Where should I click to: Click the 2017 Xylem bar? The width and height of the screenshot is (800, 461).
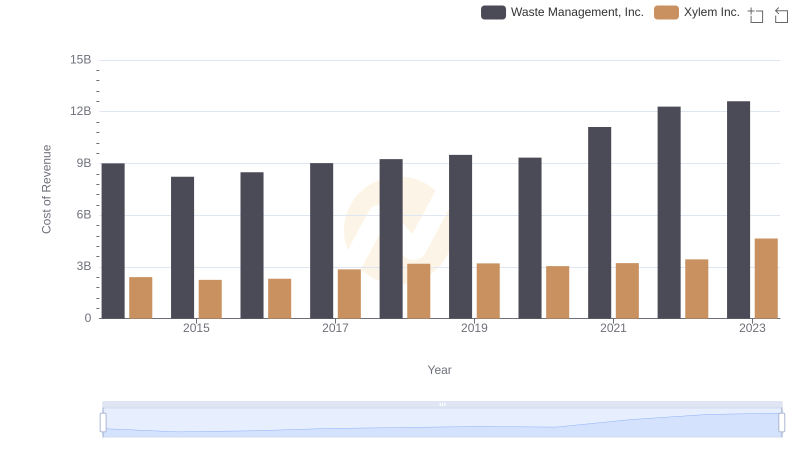pos(349,294)
